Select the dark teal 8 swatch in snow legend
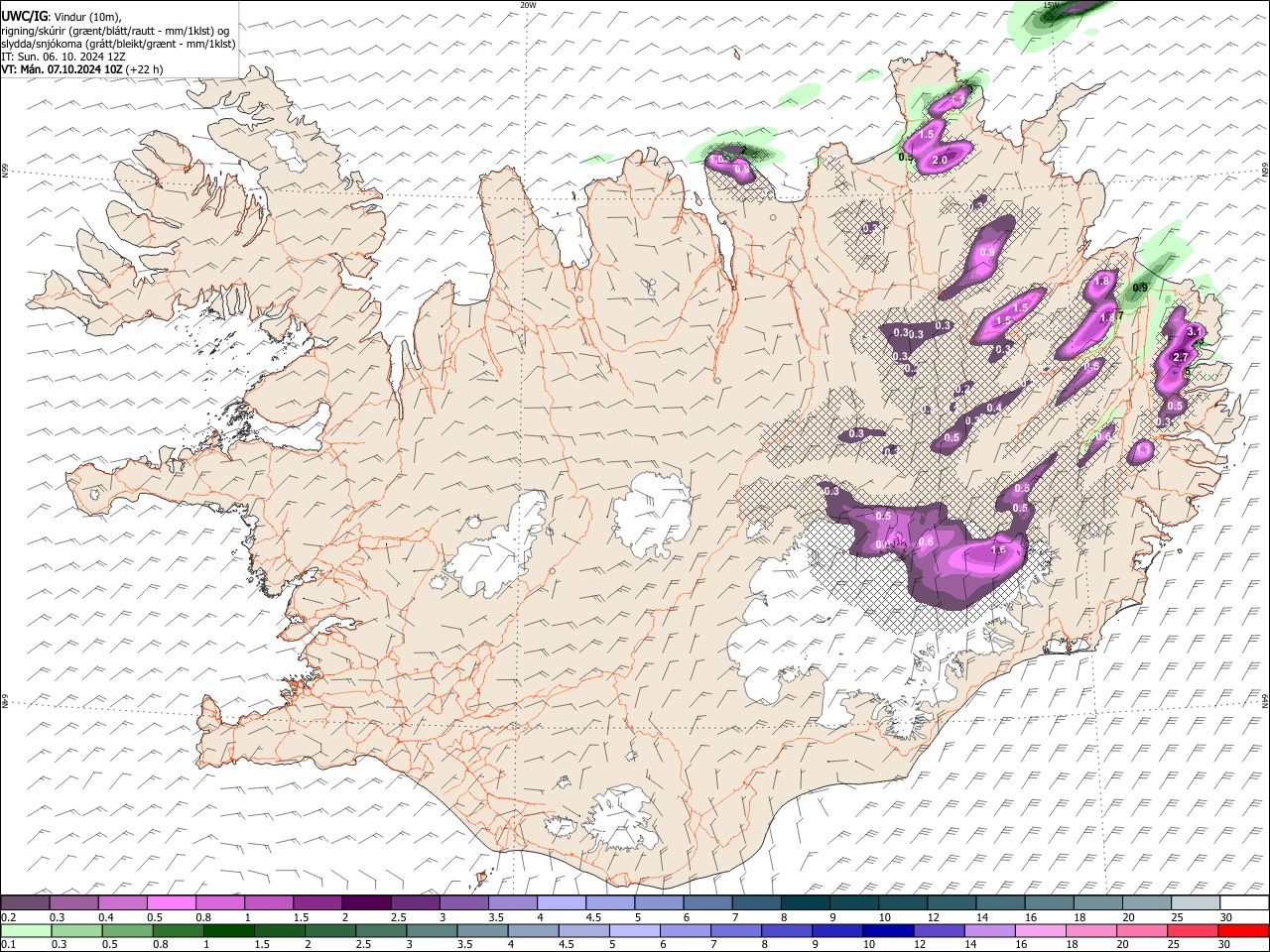 (x=805, y=903)
